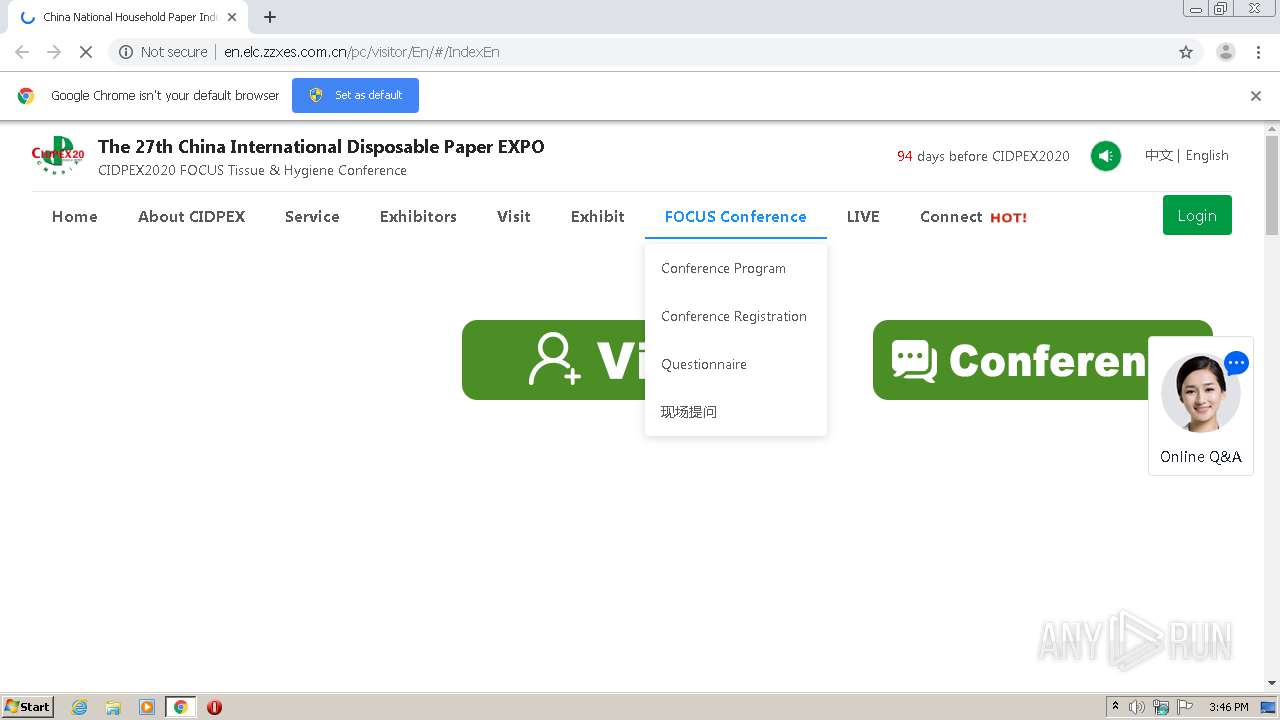Click the network tray icon
The width and height of the screenshot is (1280, 720).
tap(1161, 707)
